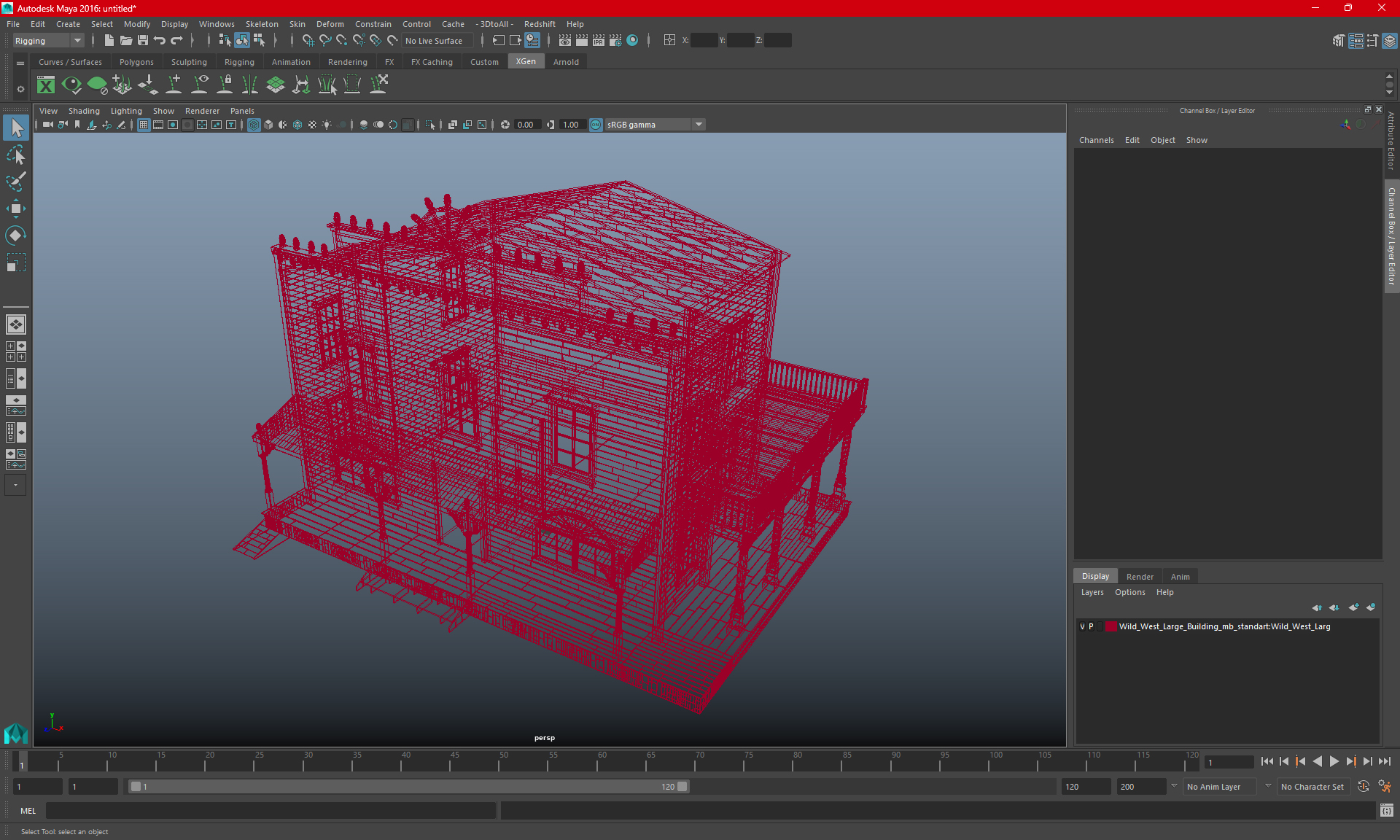Click the New Scene icon
The height and width of the screenshot is (840, 1400).
click(109, 41)
